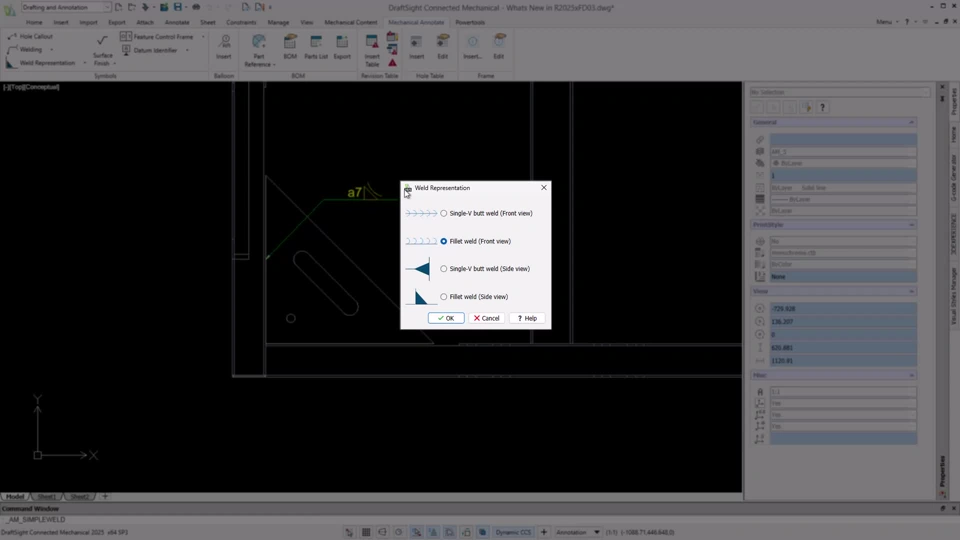Open the Drafting and Annotation workspace dropdown
Viewport: 960px width, 540px height.
click(x=66, y=7)
